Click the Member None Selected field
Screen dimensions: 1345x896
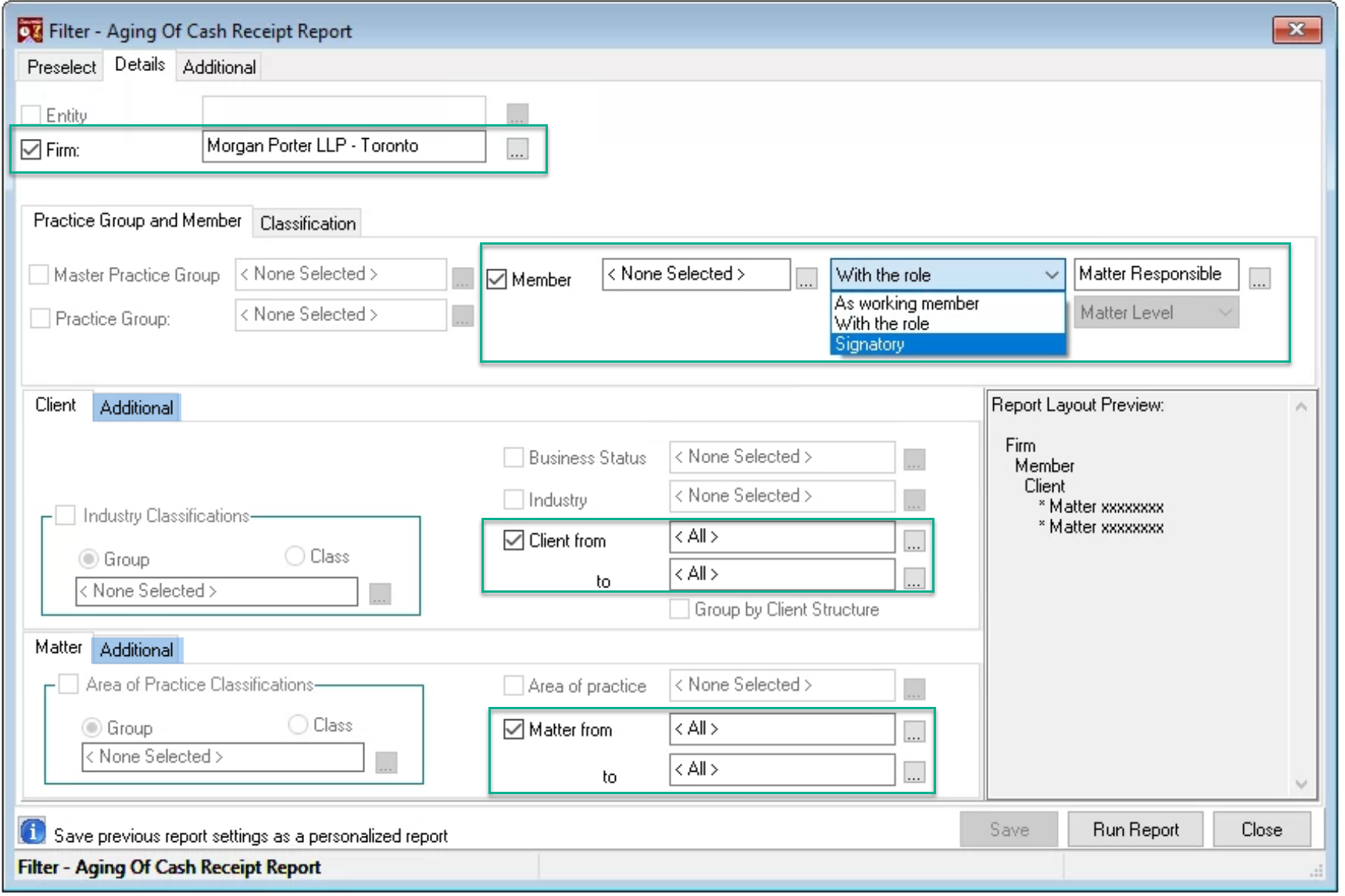[696, 274]
